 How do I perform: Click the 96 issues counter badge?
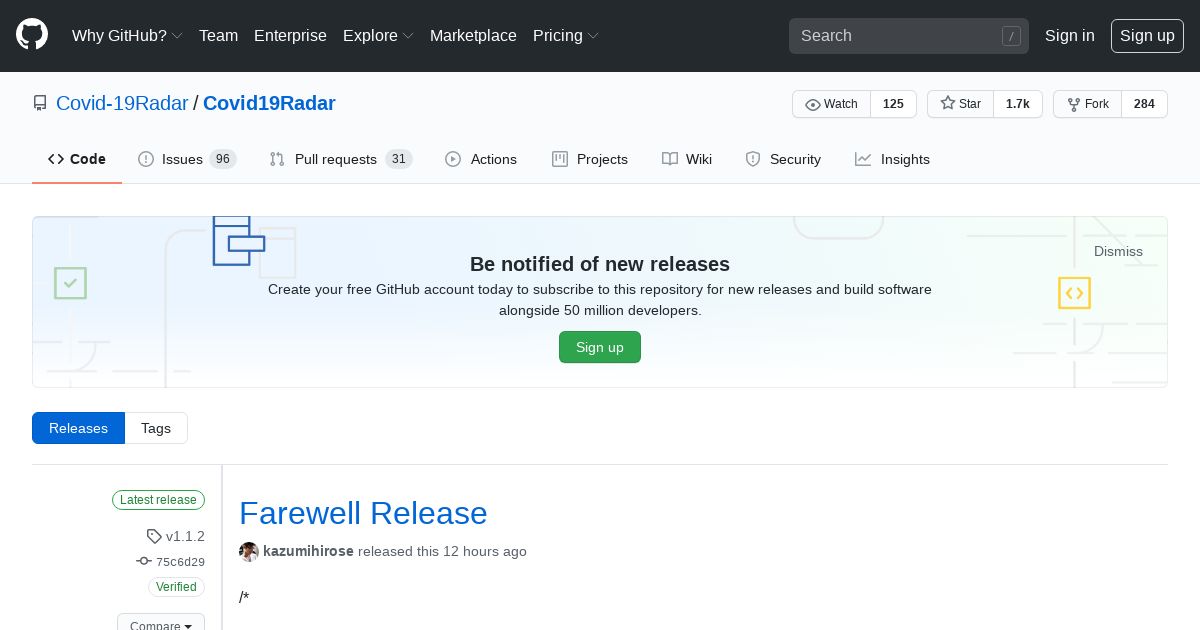click(223, 159)
